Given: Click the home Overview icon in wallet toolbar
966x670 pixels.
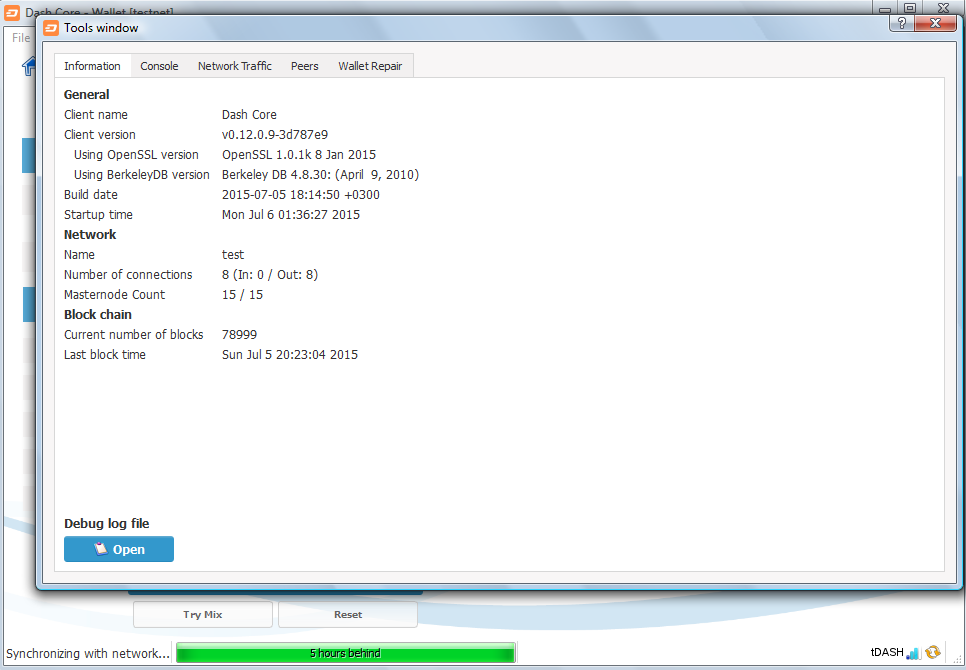Looking at the screenshot, I should [29, 66].
